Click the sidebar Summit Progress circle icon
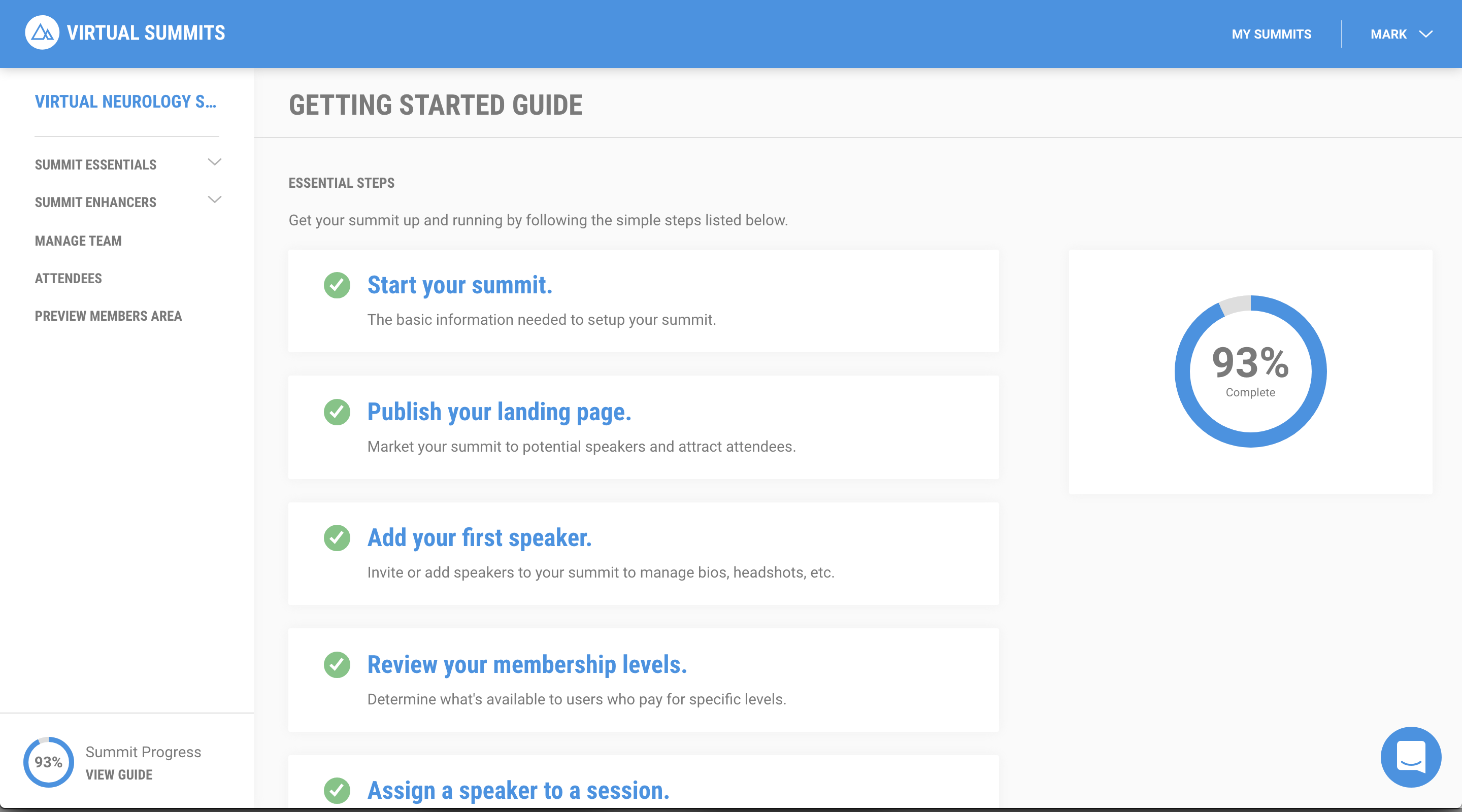The image size is (1462, 812). 49,761
